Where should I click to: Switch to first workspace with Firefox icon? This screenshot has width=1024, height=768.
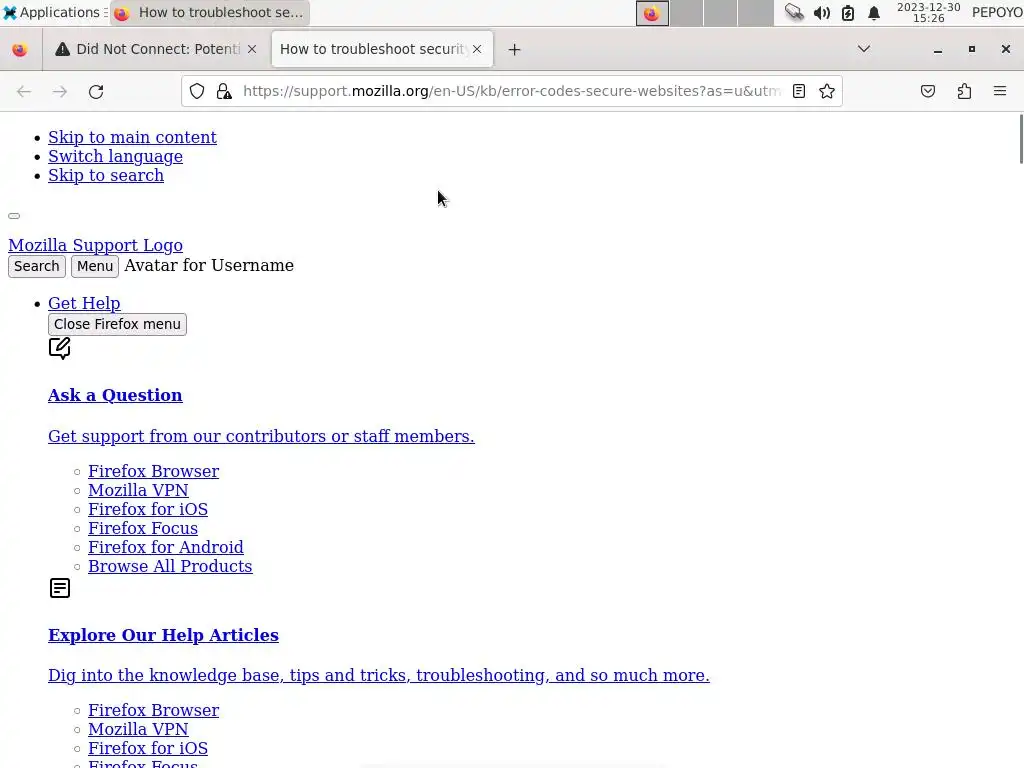tap(652, 13)
